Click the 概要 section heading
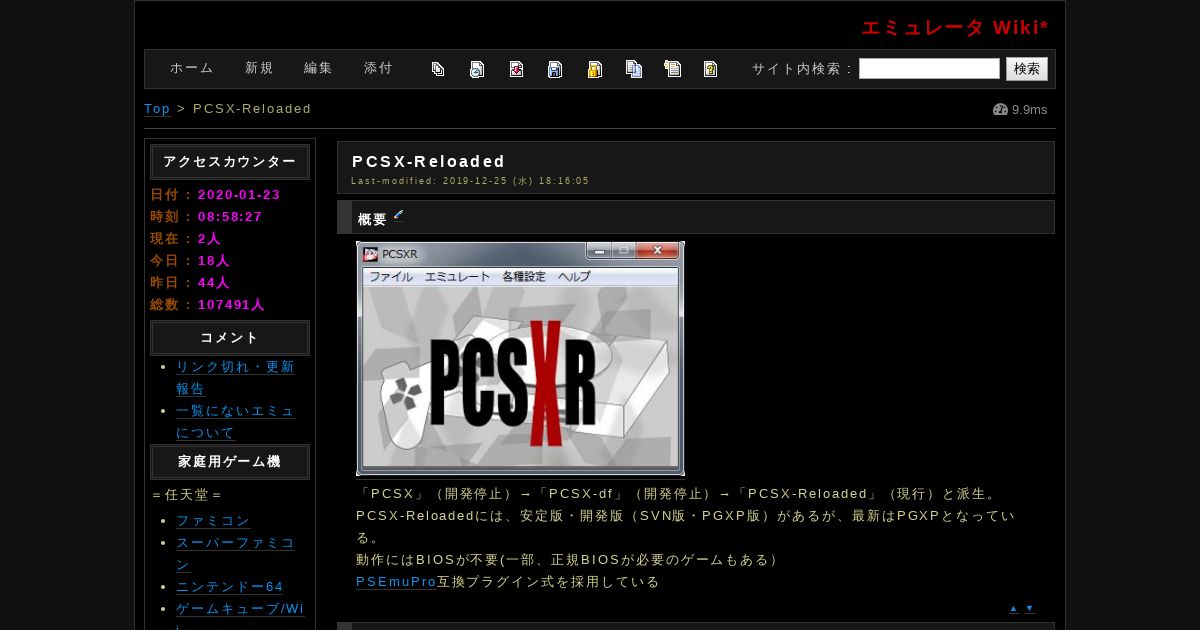Viewport: 1200px width, 630px height. 372,219
